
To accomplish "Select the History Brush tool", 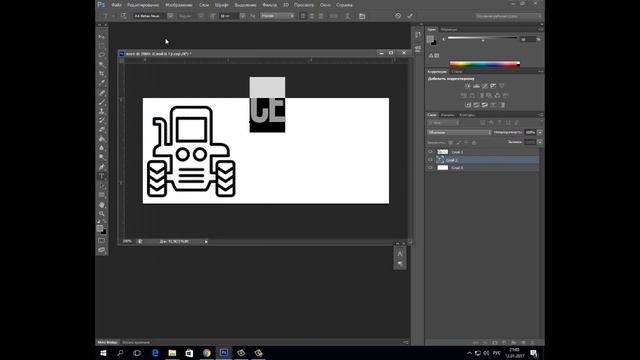I will click(x=102, y=120).
